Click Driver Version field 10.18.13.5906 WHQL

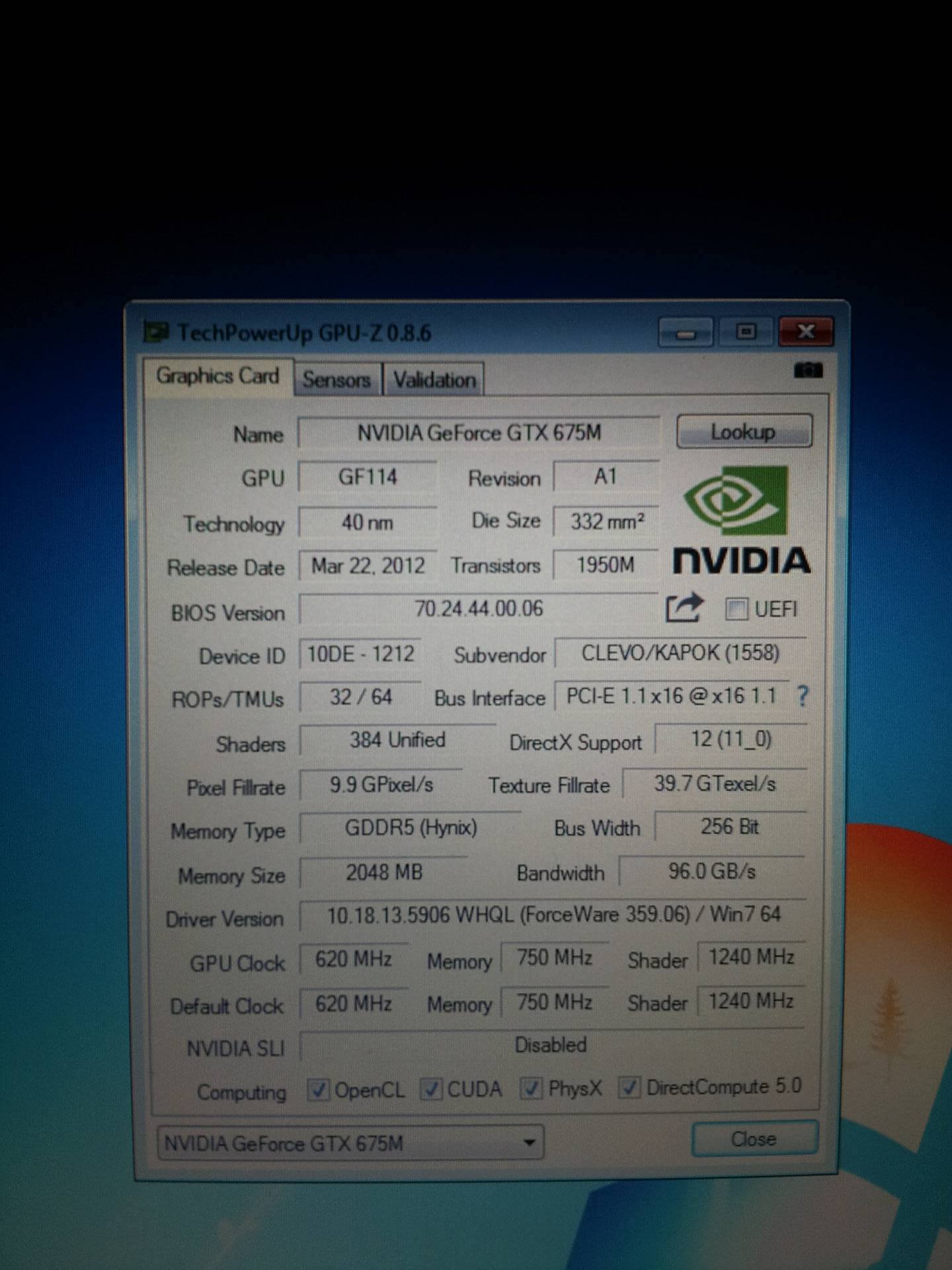pos(553,915)
